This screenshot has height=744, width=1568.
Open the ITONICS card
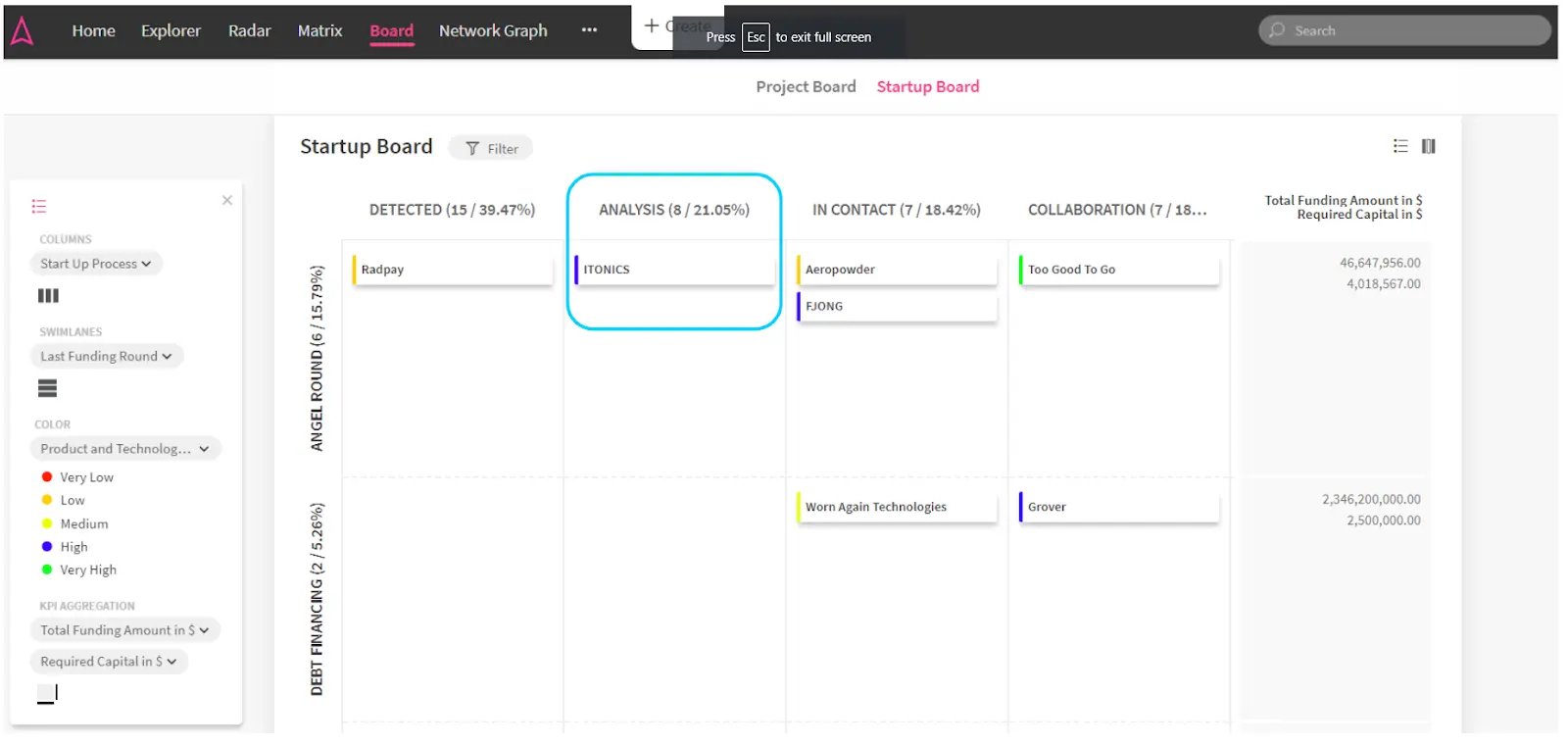pos(674,270)
